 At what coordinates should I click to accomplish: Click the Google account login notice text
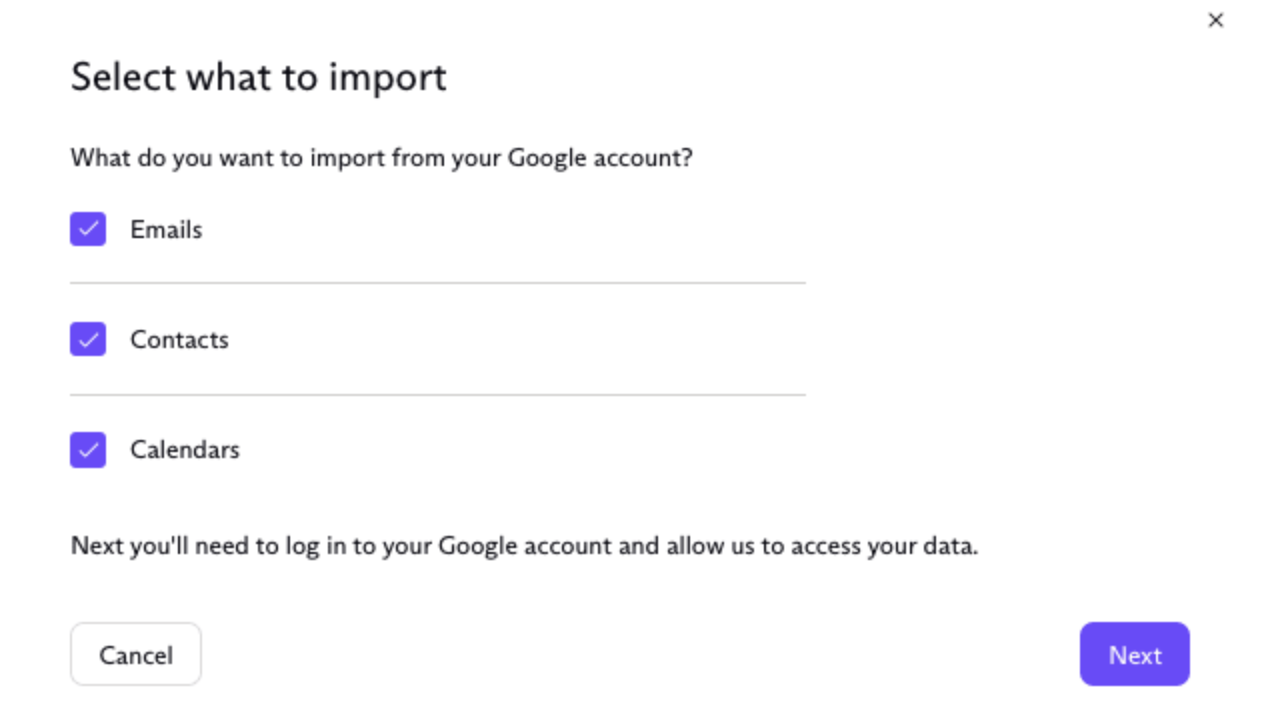pyautogui.click(x=524, y=546)
